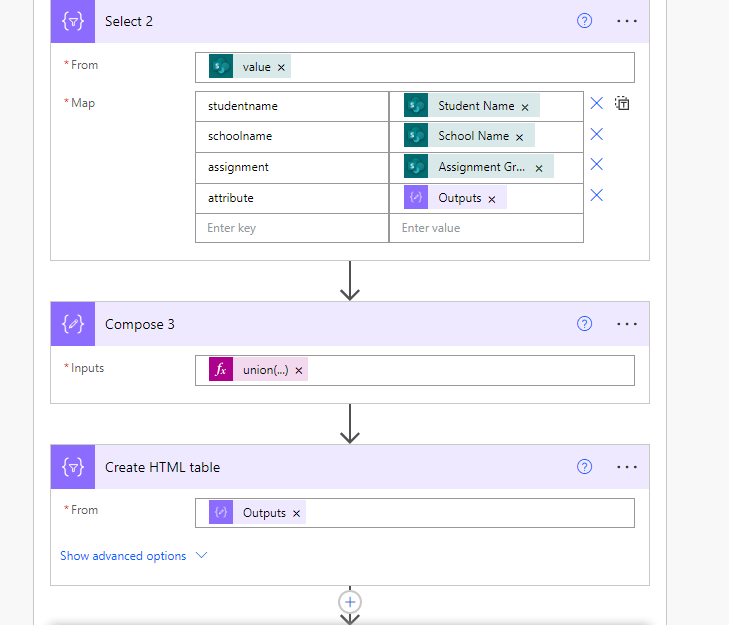Viewport: 729px width, 625px height.
Task: Click SharePoint icon on Assignment Gr... token
Action: (x=416, y=166)
